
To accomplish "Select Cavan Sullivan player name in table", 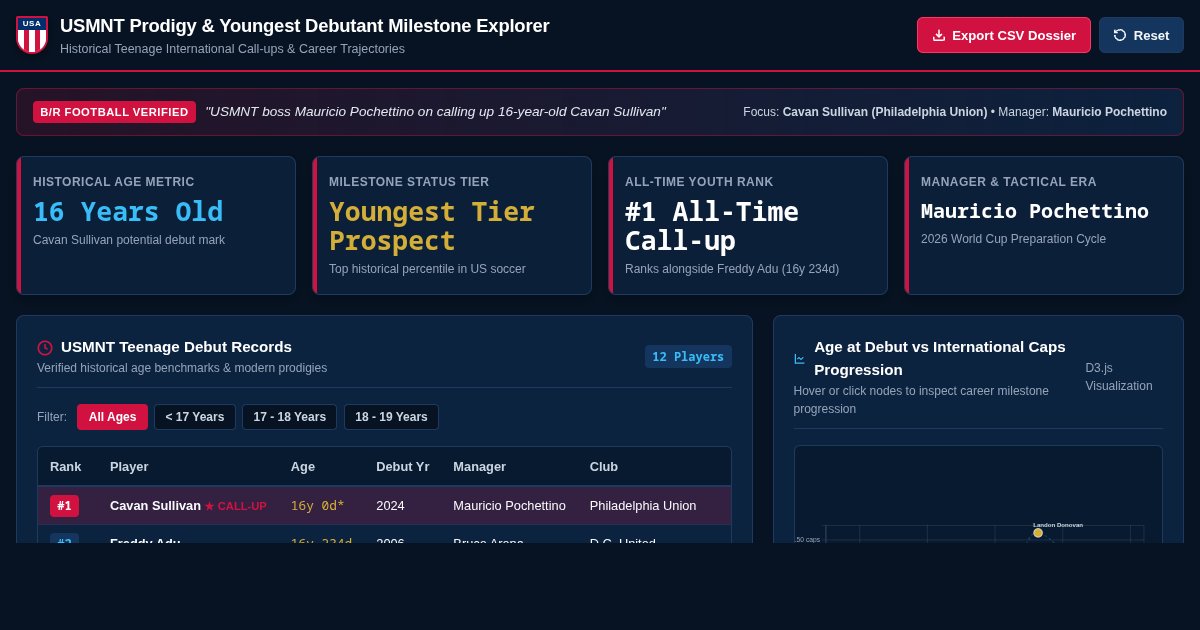I will tap(155, 506).
